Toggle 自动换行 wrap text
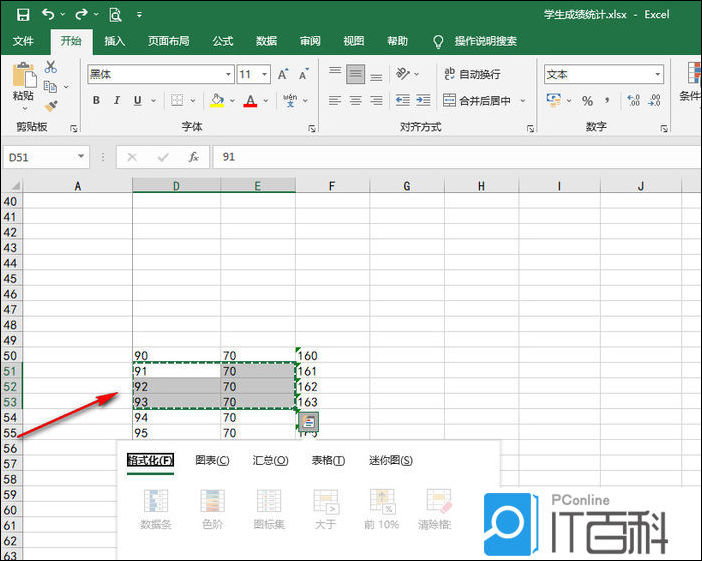 coord(470,75)
